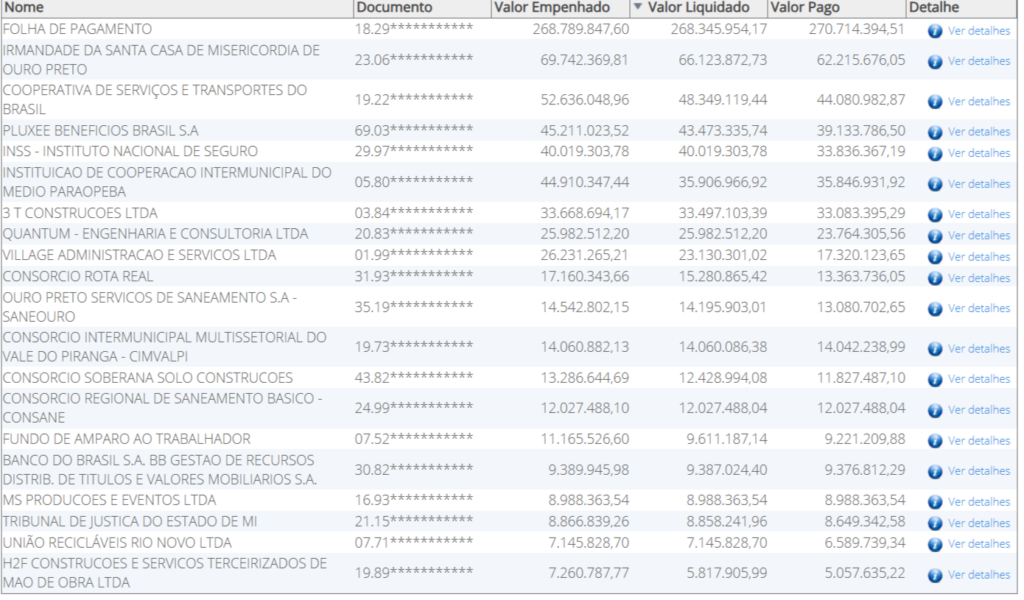This screenshot has width=1024, height=600.
Task: Click info icon for VILLAGE ADMINISTRACAO row
Action: pyautogui.click(x=935, y=257)
